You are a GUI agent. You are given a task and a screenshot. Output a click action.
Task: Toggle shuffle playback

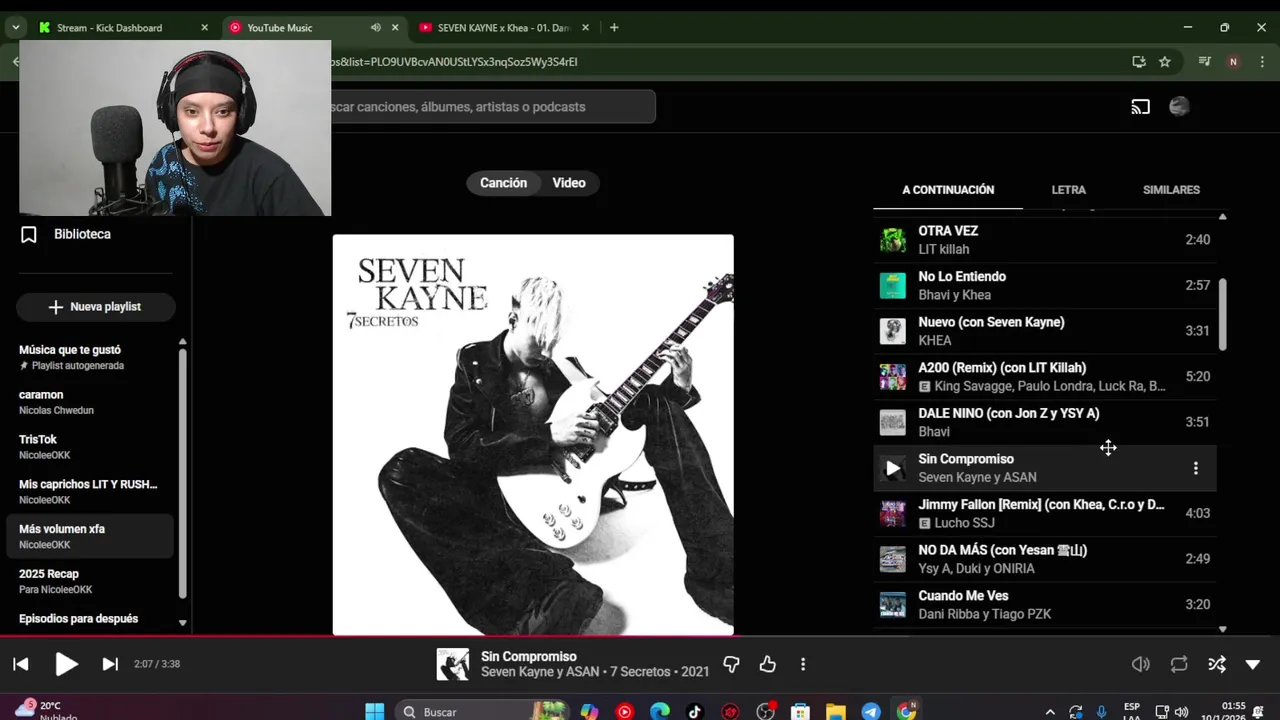[x=1217, y=664]
